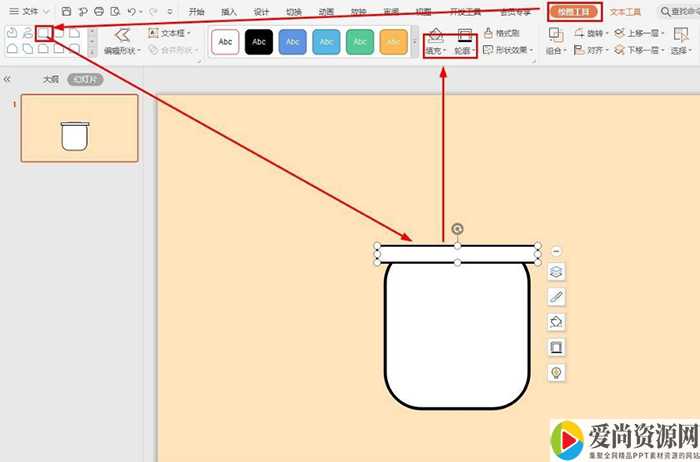Click the floating fill bucket icon beside shape
Viewport: 700px width, 462px height.
pos(557,322)
